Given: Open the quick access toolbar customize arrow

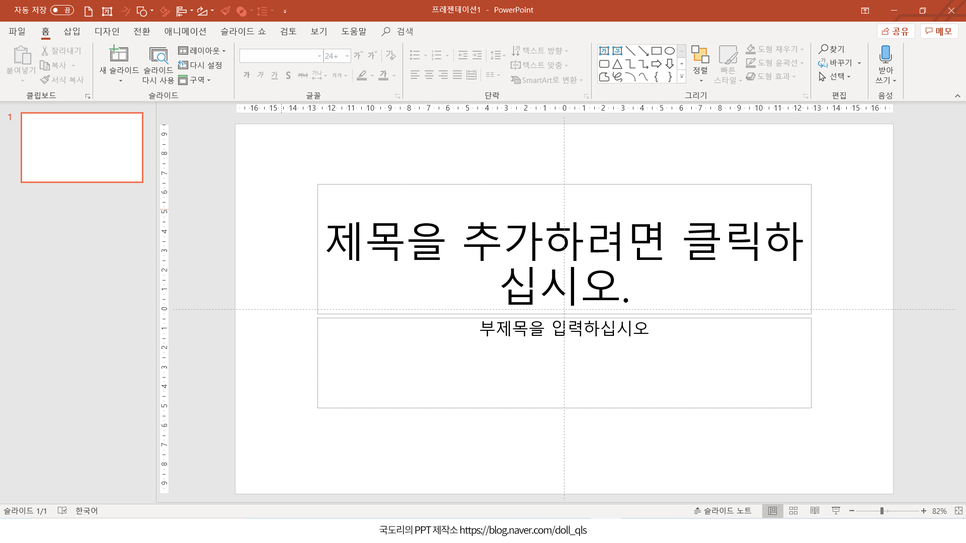Looking at the screenshot, I should 285,11.
